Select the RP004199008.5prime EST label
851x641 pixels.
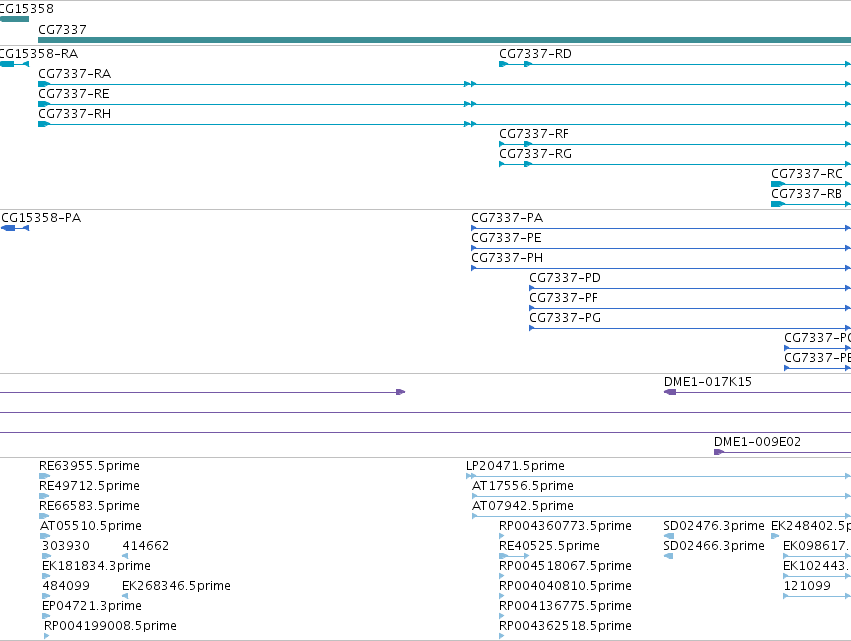point(110,626)
